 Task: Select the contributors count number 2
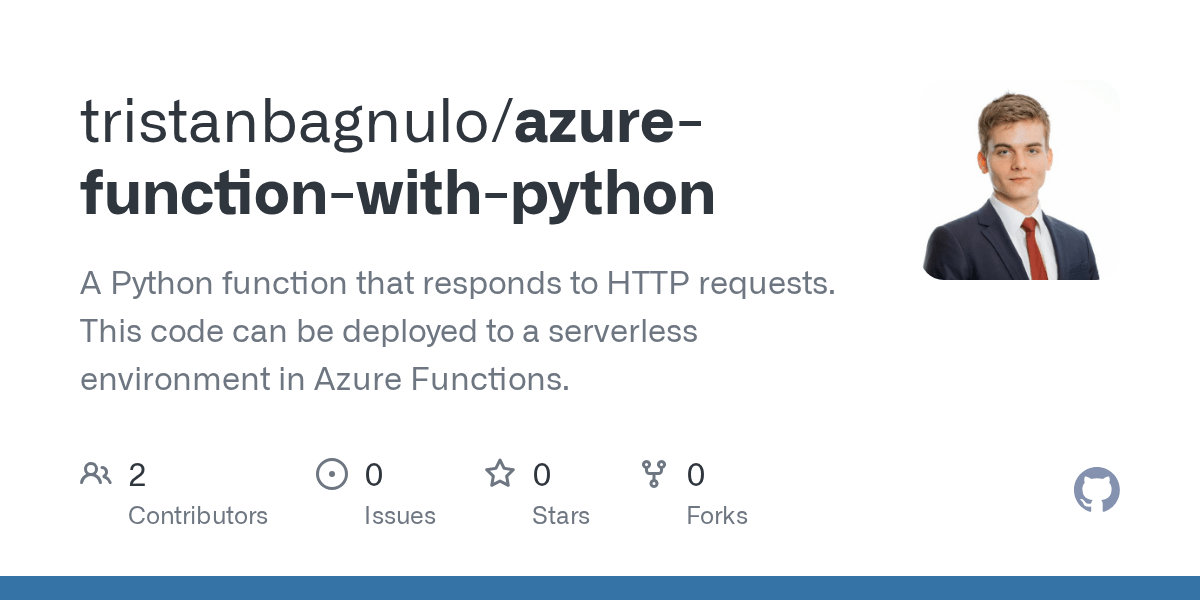click(137, 475)
